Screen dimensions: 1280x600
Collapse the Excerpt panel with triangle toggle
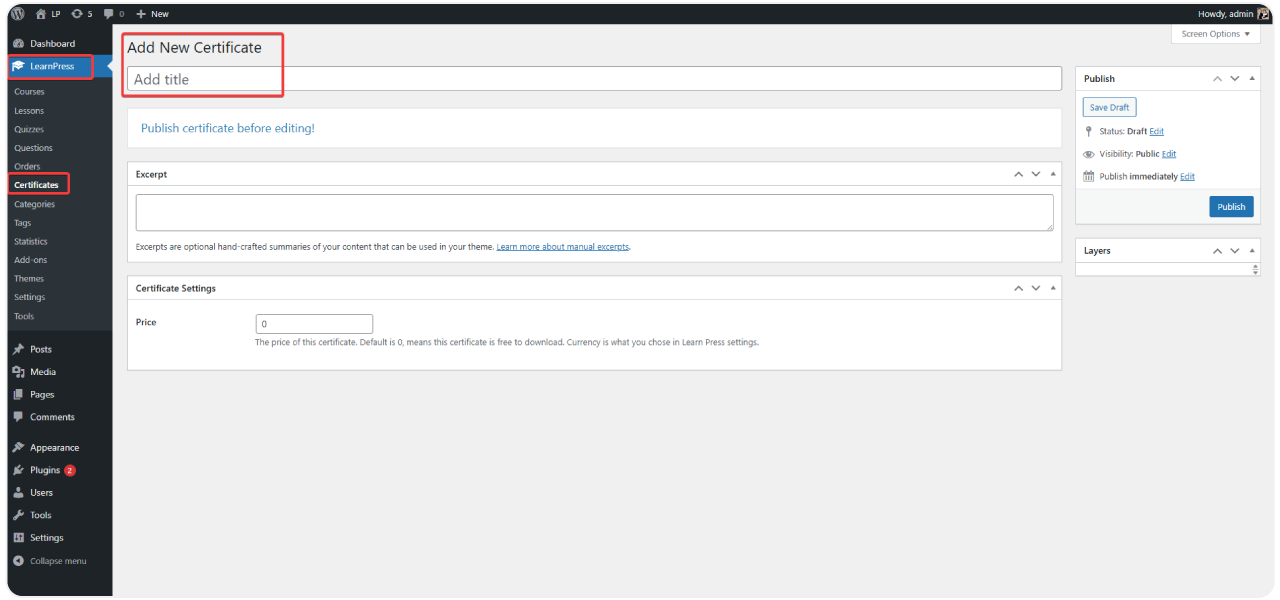pyautogui.click(x=1053, y=174)
